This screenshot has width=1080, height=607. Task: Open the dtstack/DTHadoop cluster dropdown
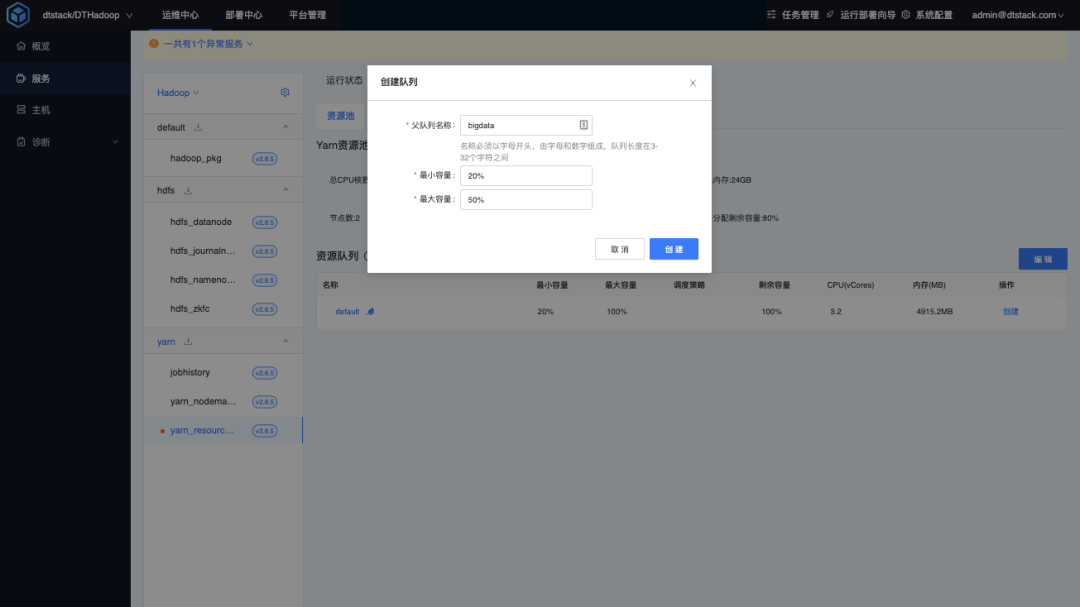tap(86, 15)
